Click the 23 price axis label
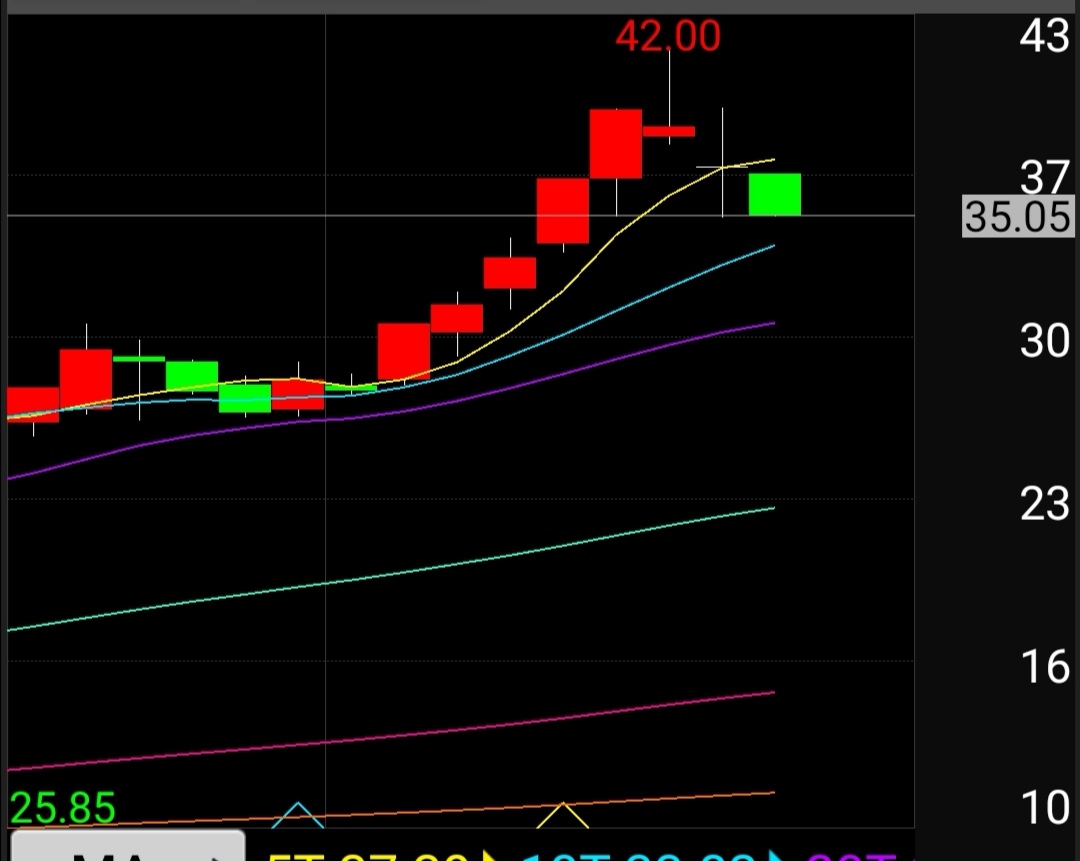The height and width of the screenshot is (861, 1080). 1044,505
